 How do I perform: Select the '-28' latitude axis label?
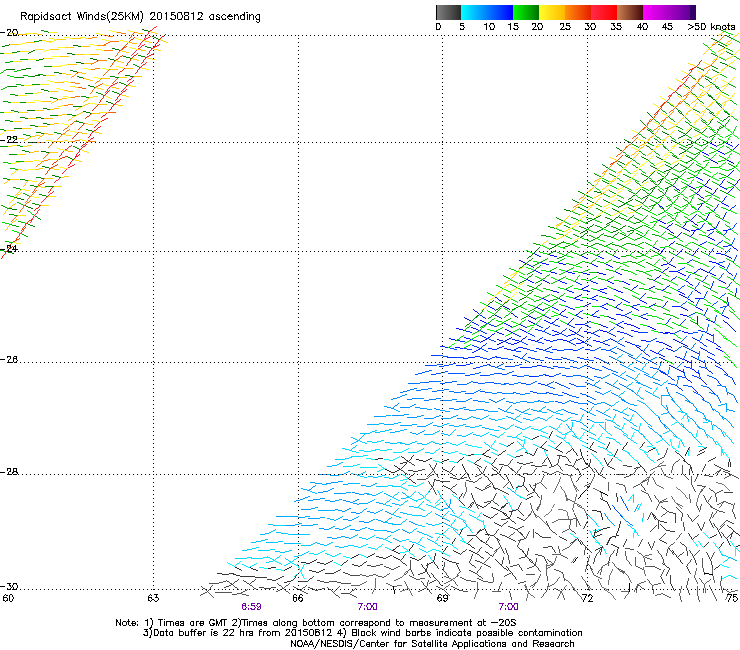coord(10,472)
